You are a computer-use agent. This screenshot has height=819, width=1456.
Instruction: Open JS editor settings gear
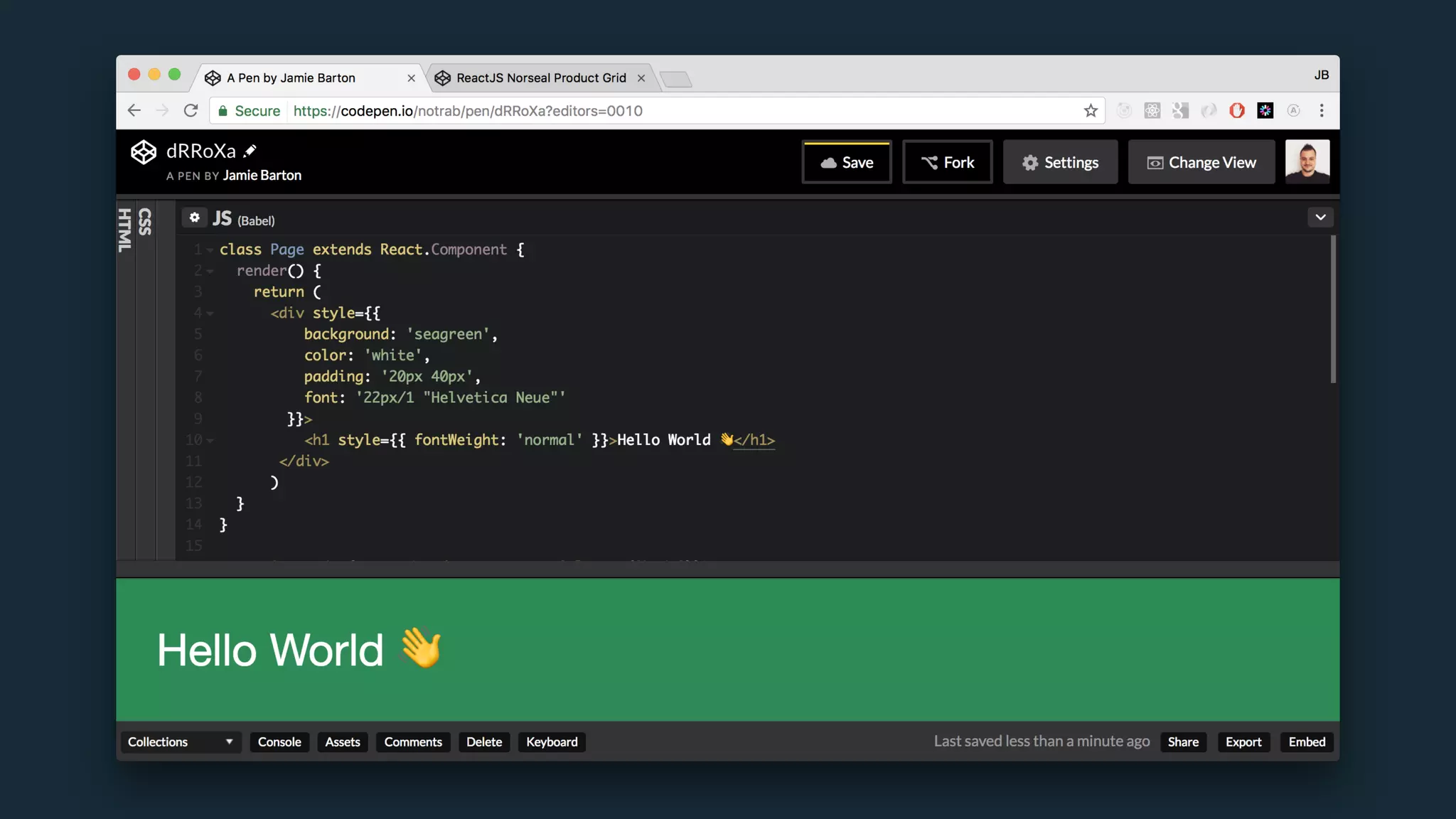[x=194, y=218]
